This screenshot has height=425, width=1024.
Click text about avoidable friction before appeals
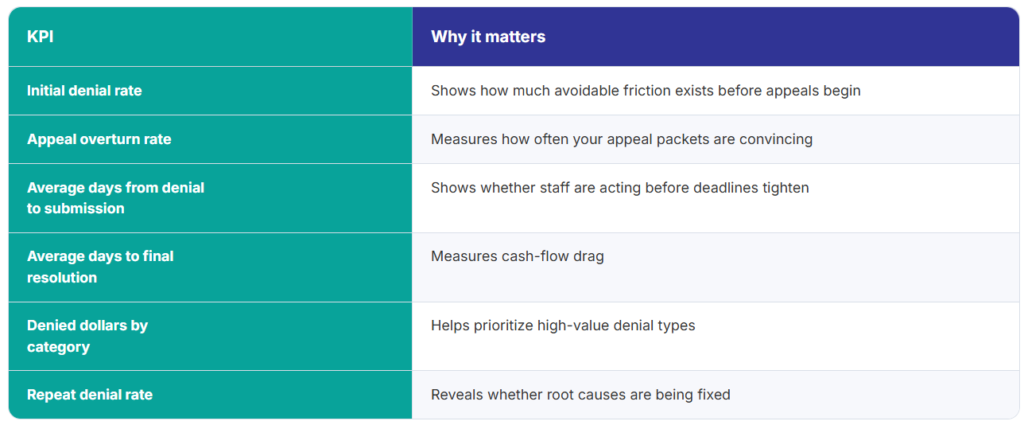click(x=645, y=91)
